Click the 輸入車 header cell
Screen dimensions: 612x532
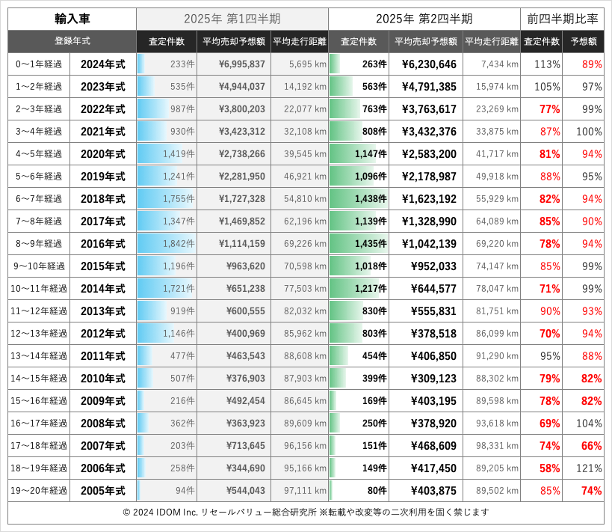coord(72,19)
